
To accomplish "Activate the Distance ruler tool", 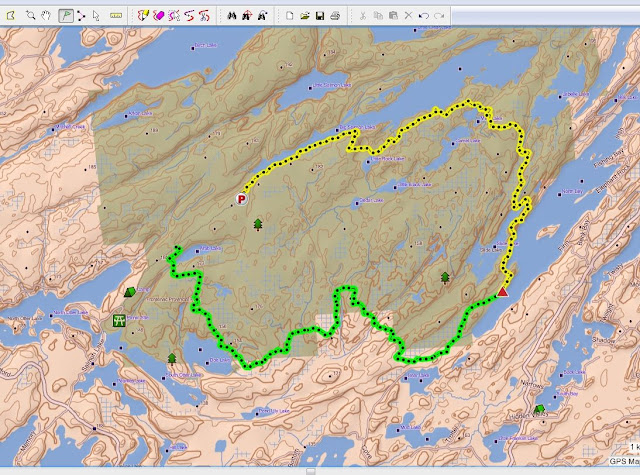I will (116, 16).
